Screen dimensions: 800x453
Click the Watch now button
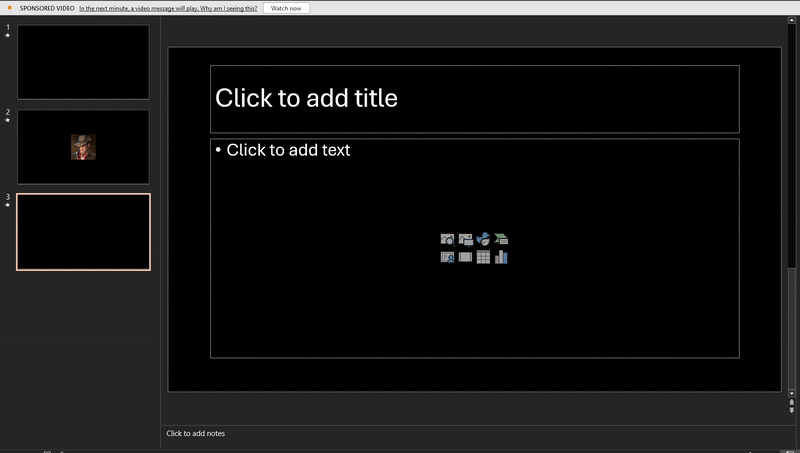tap(286, 8)
